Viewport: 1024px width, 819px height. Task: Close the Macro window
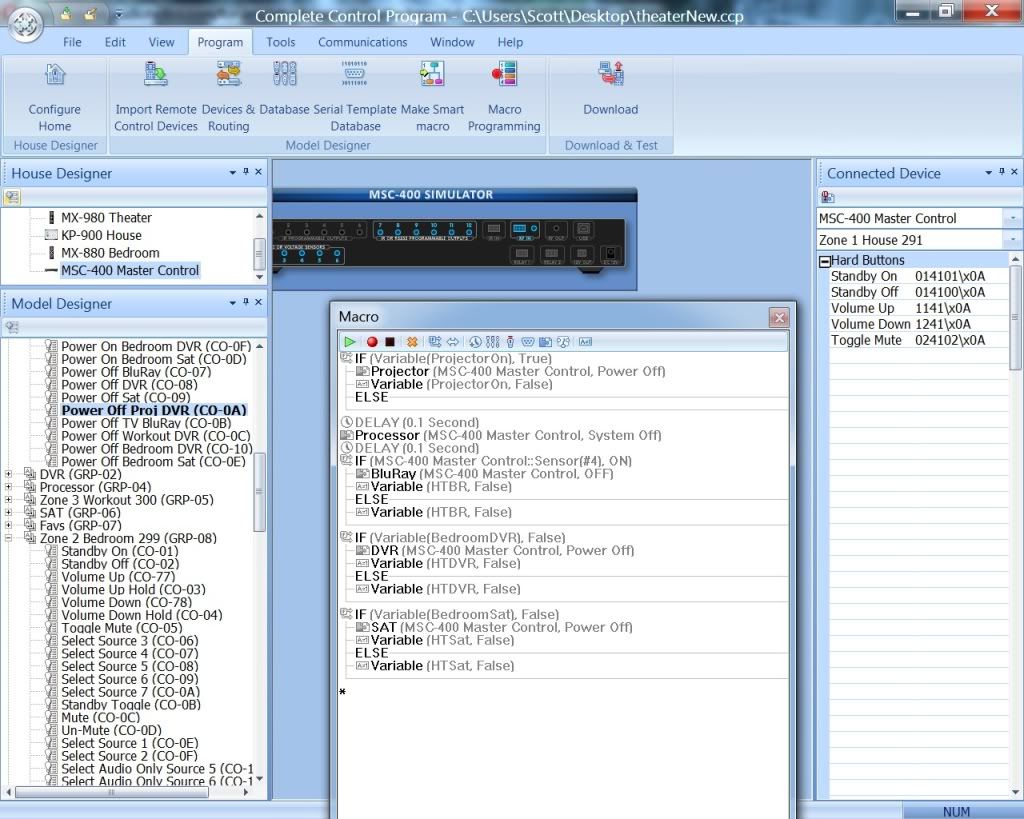coord(778,317)
